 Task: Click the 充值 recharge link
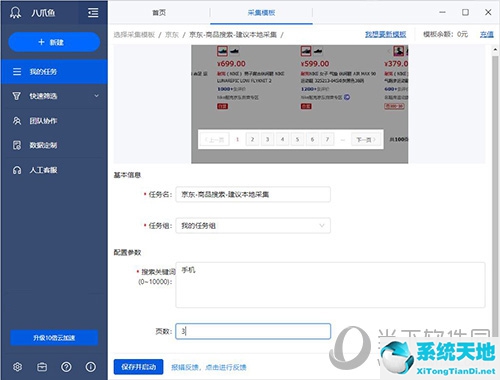pos(487,34)
